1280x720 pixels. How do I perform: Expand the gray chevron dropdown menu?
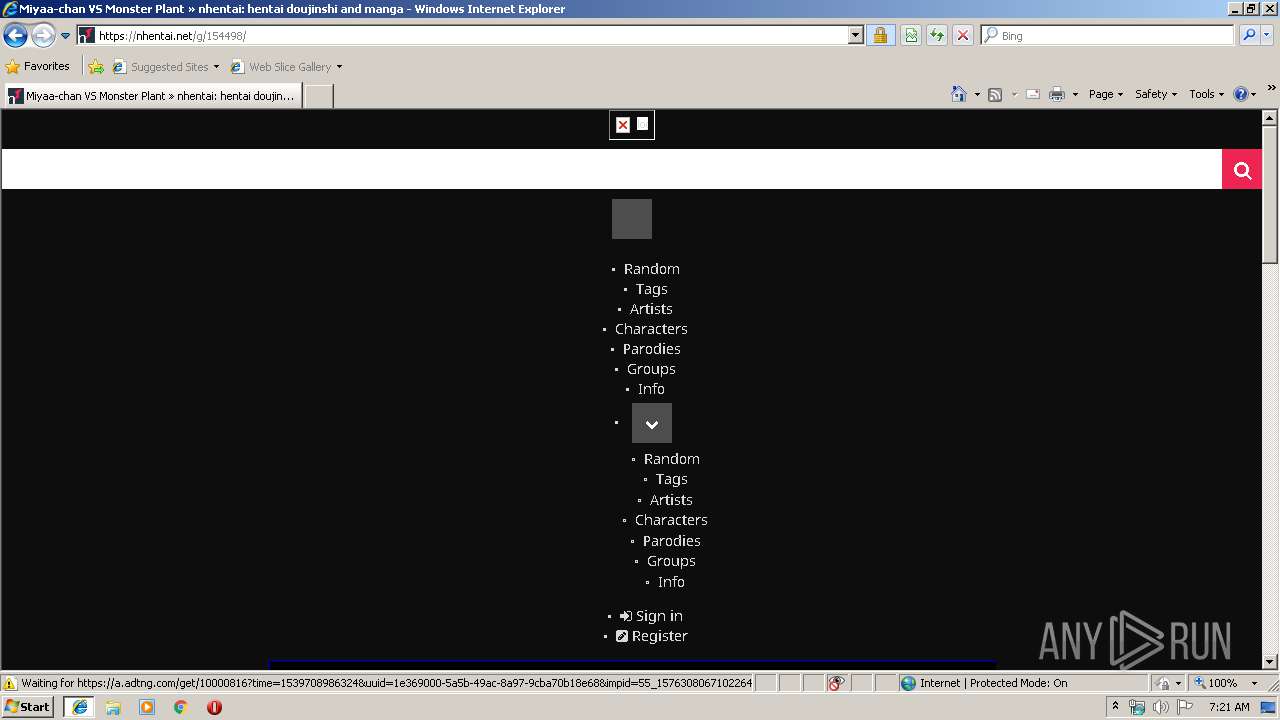[652, 423]
